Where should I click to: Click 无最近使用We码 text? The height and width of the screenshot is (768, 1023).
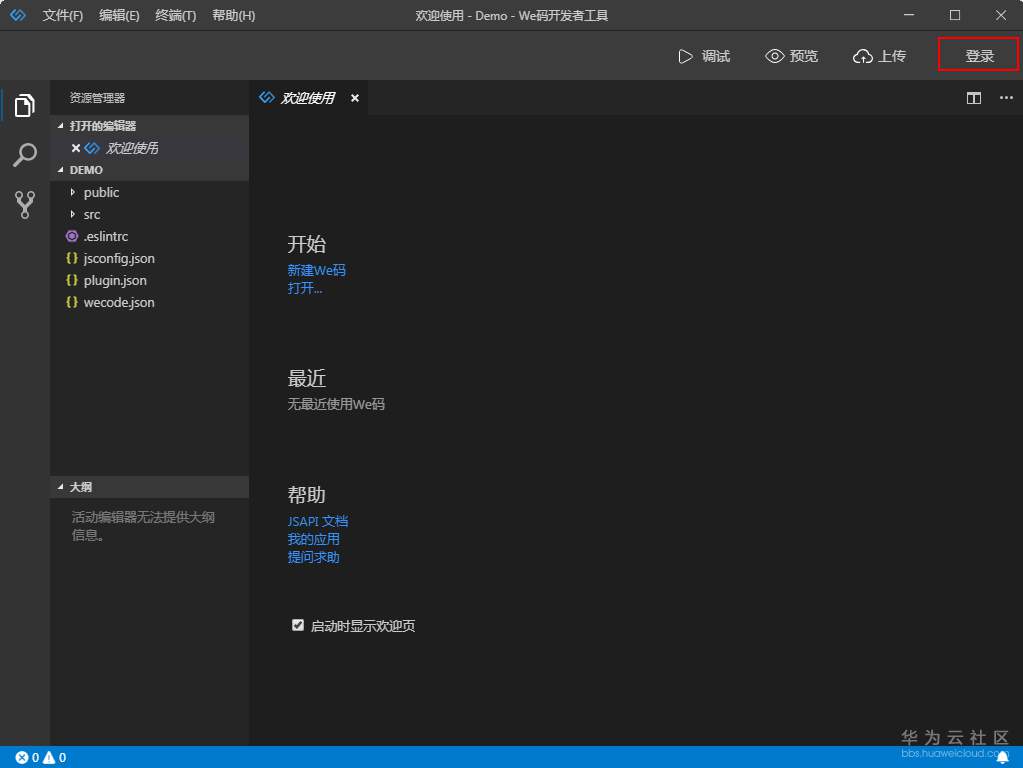(x=336, y=405)
